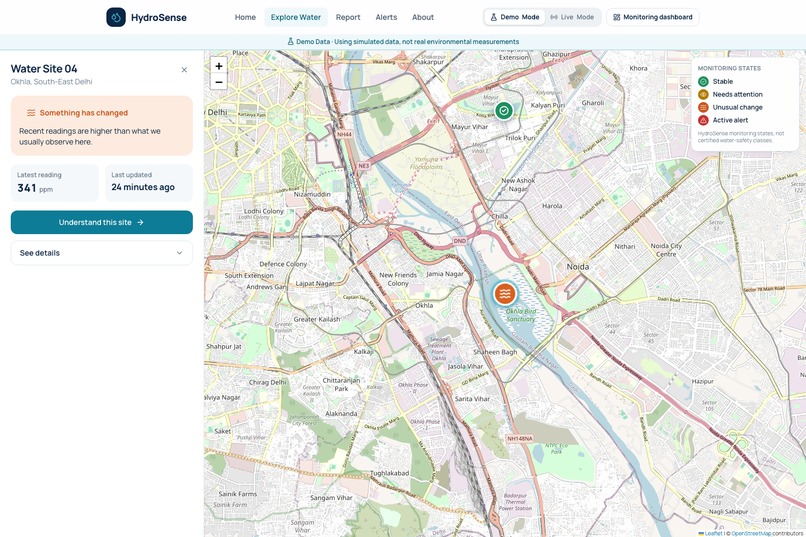This screenshot has width=806, height=537.
Task: Go to the Report page
Action: click(x=348, y=17)
